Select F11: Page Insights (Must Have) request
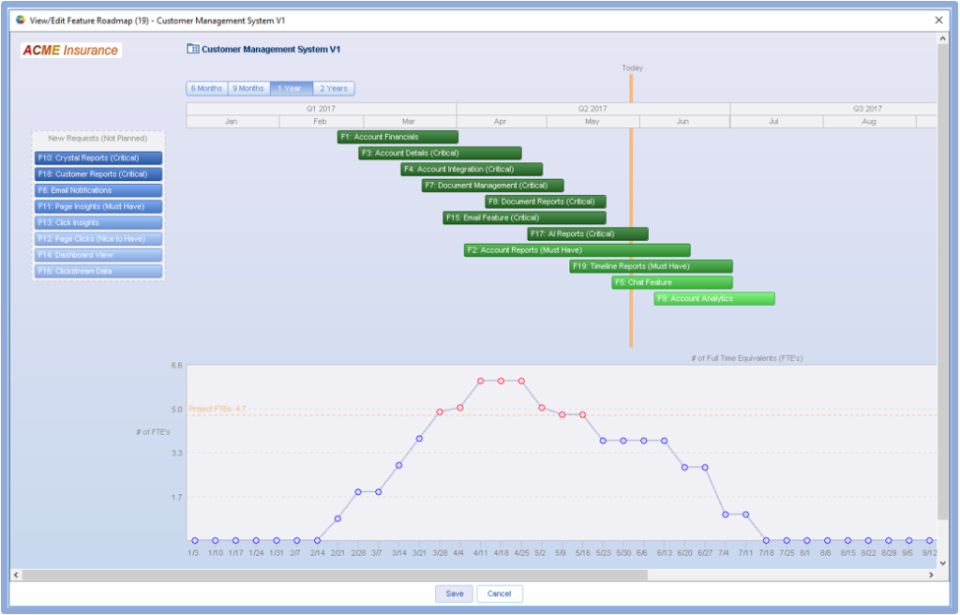 [x=99, y=206]
